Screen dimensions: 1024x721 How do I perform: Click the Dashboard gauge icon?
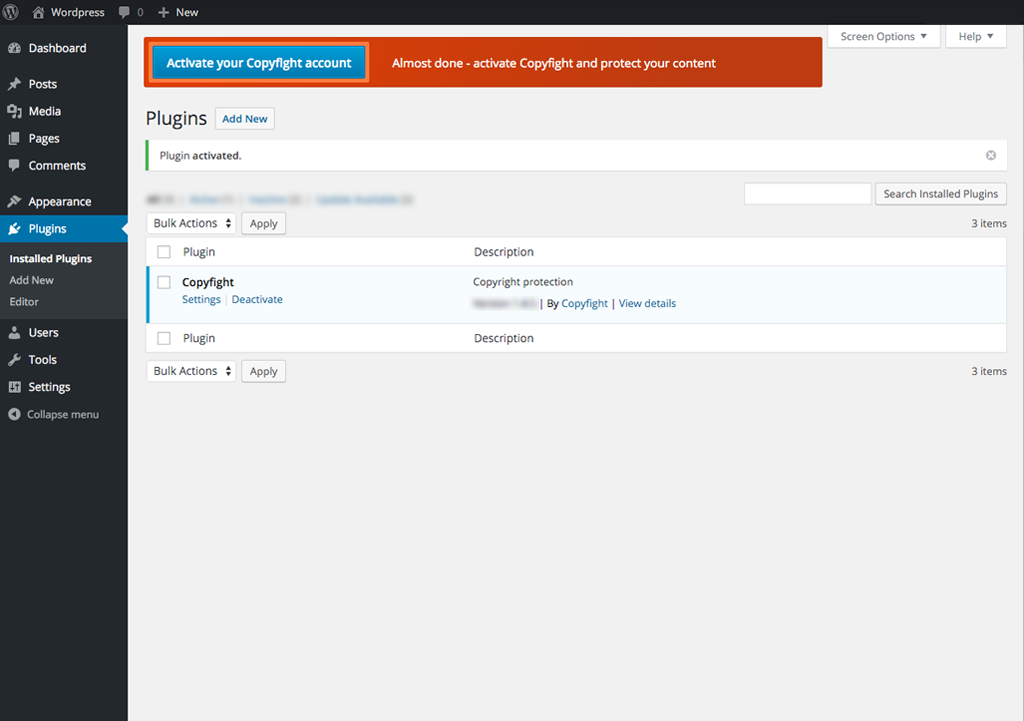pyautogui.click(x=14, y=48)
